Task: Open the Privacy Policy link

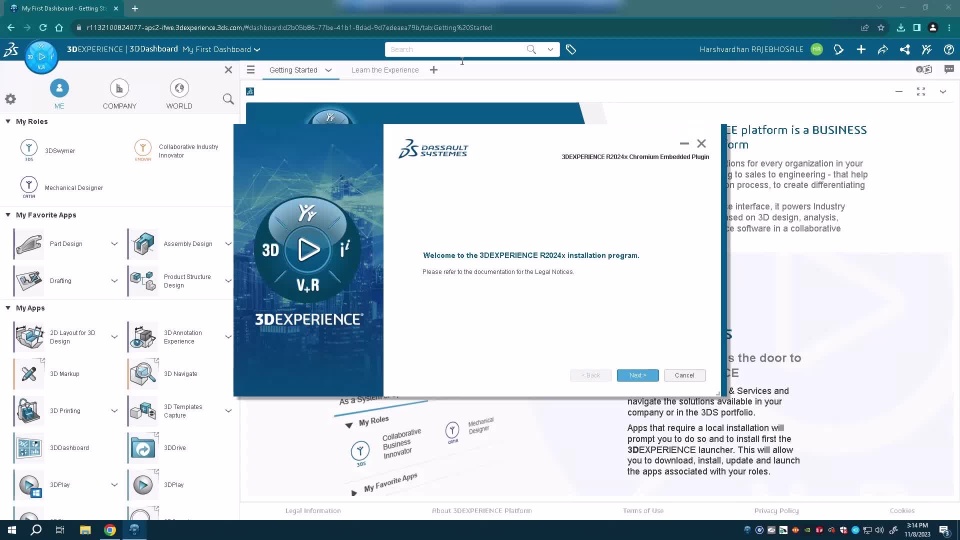Action: click(776, 511)
